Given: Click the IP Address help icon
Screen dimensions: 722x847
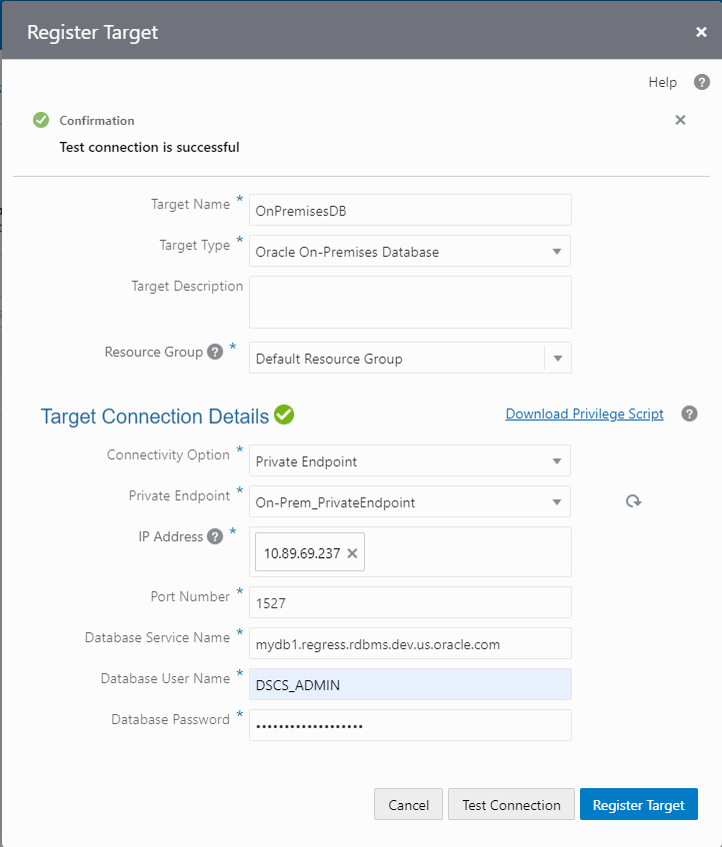Looking at the screenshot, I should [x=214, y=537].
